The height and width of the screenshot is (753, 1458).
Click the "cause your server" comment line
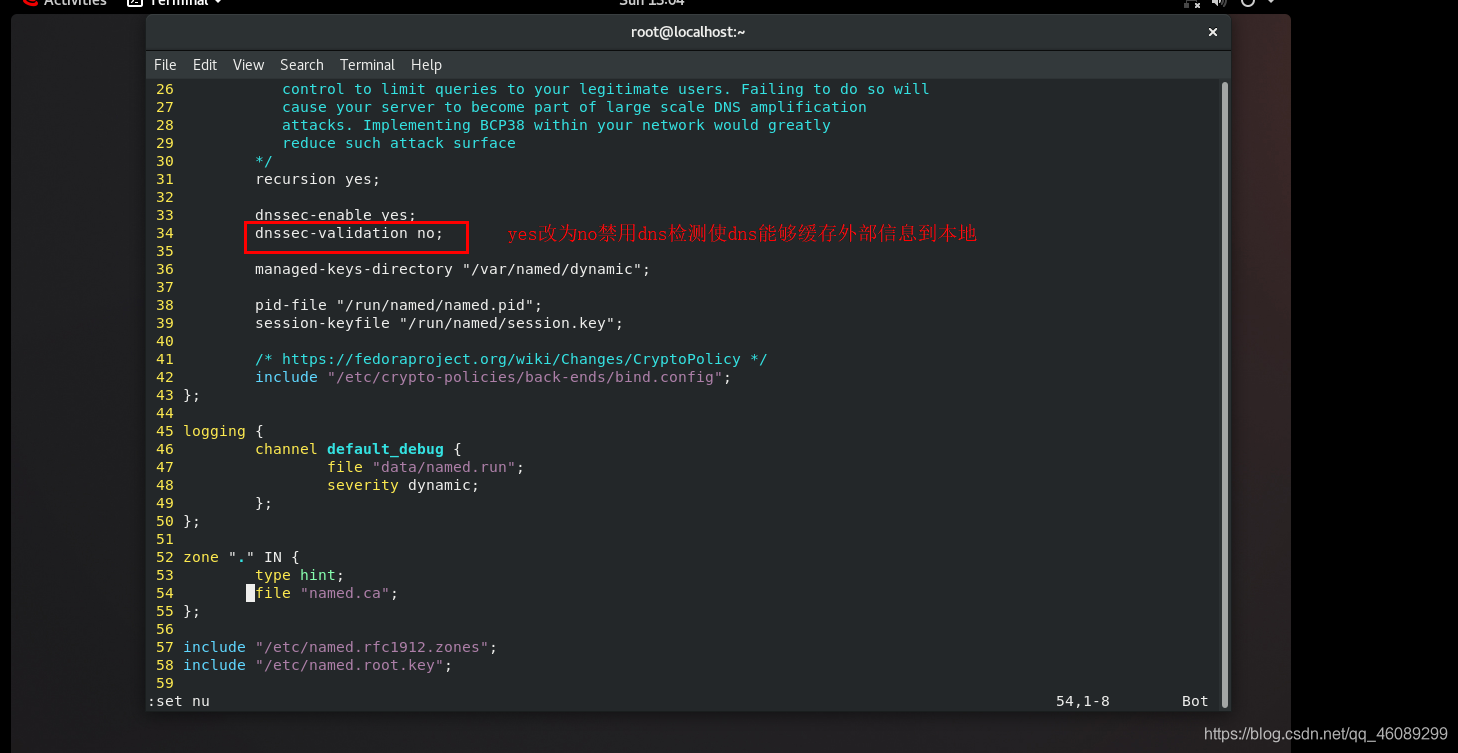574,107
